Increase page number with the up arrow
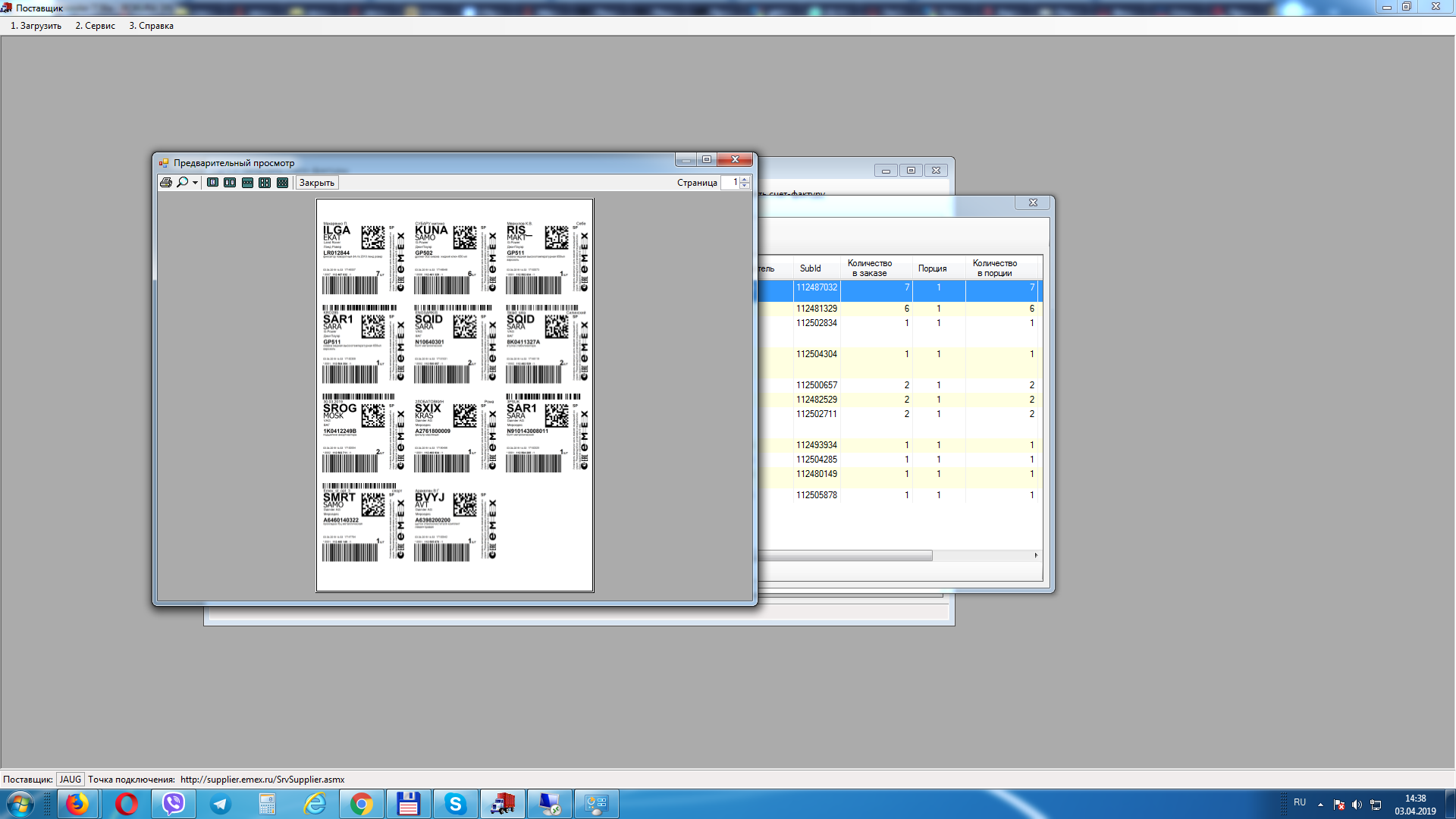This screenshot has height=819, width=1456. [x=745, y=179]
